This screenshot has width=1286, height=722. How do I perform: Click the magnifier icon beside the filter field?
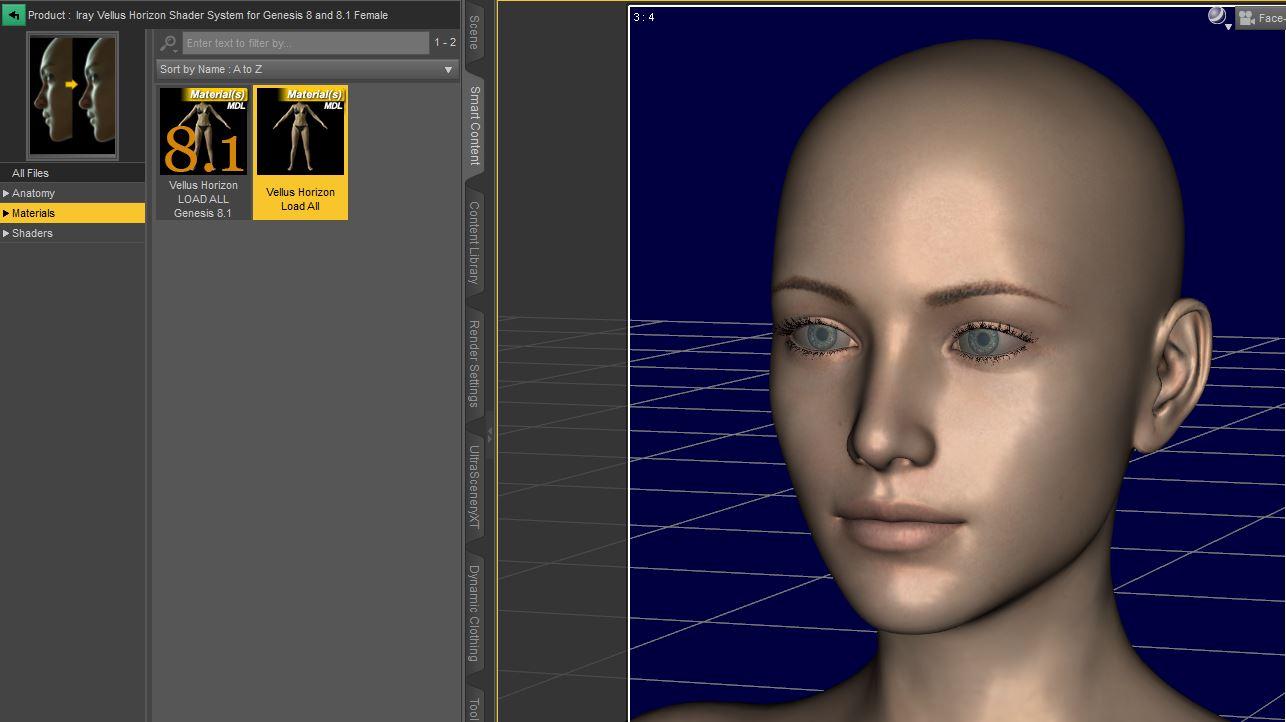click(x=169, y=43)
